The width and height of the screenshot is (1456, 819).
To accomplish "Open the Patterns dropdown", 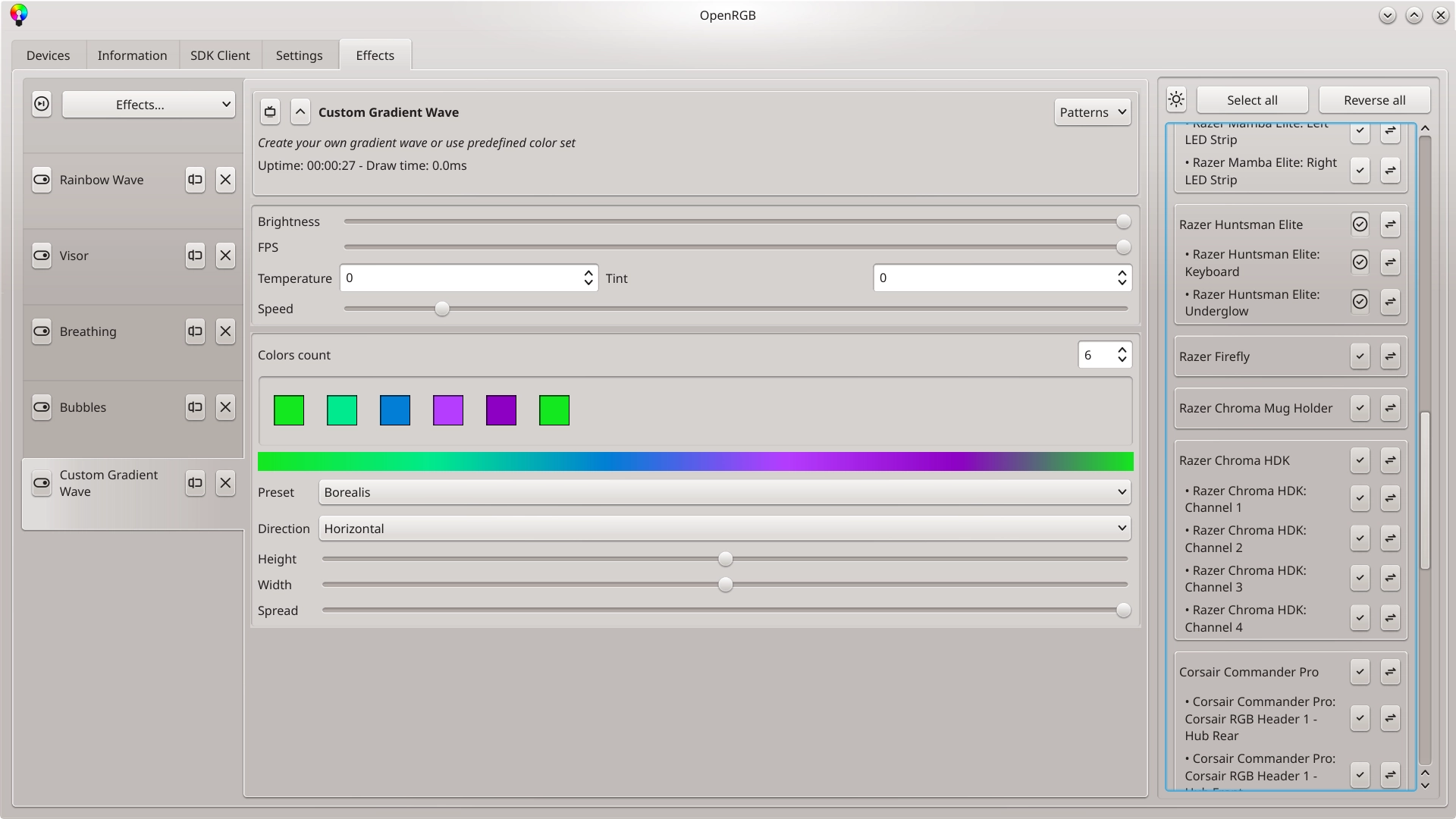I will 1092,112.
